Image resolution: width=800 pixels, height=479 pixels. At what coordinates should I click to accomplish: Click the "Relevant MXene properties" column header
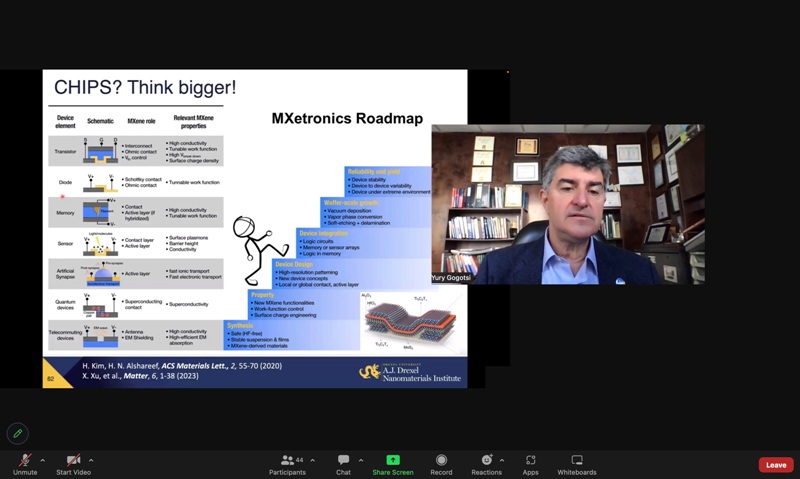(x=193, y=121)
